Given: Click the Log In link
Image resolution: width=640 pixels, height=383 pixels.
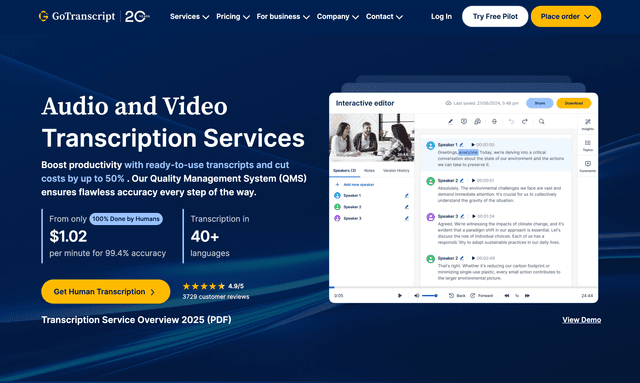Looking at the screenshot, I should point(441,17).
